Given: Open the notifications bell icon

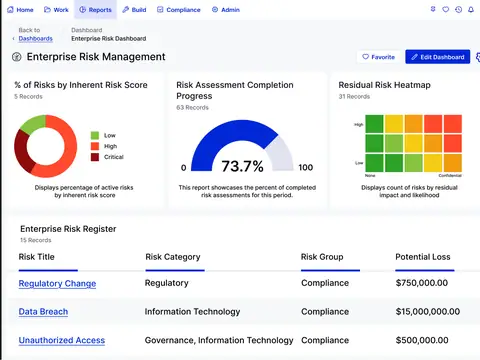Looking at the screenshot, I should tap(471, 9).
